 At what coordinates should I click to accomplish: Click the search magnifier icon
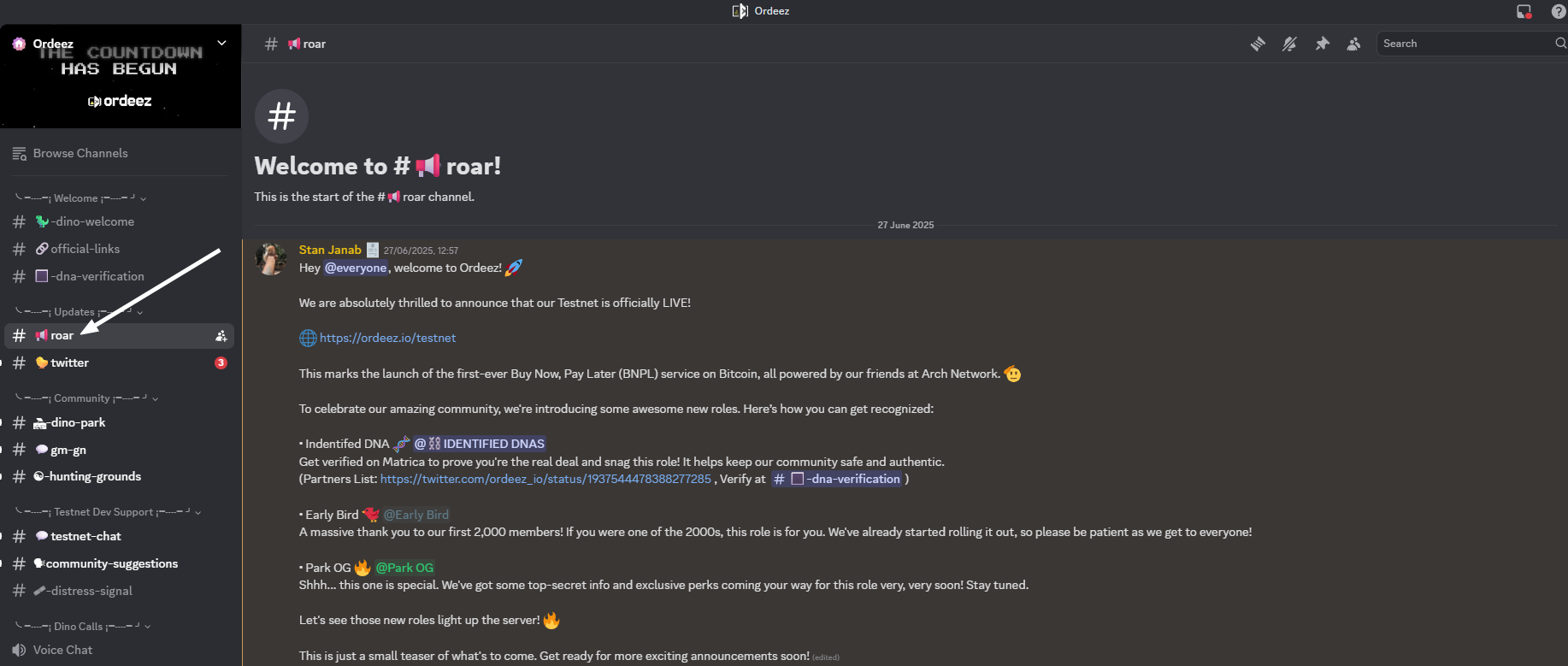pos(1560,43)
